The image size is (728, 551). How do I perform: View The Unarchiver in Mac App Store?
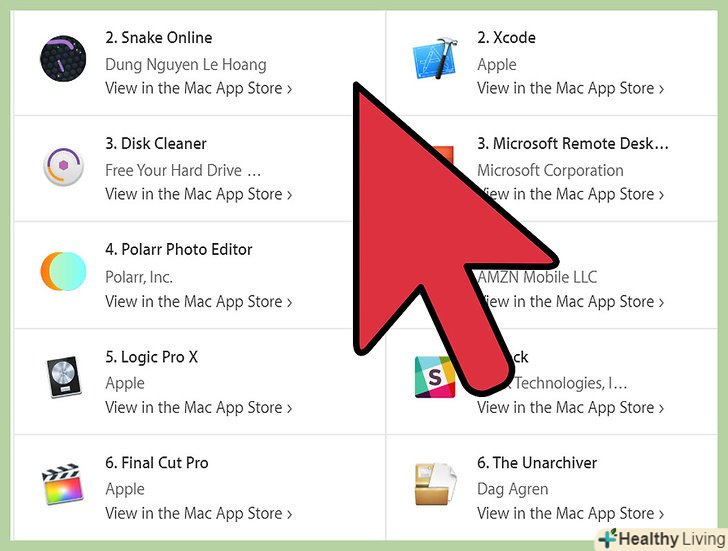tap(571, 513)
